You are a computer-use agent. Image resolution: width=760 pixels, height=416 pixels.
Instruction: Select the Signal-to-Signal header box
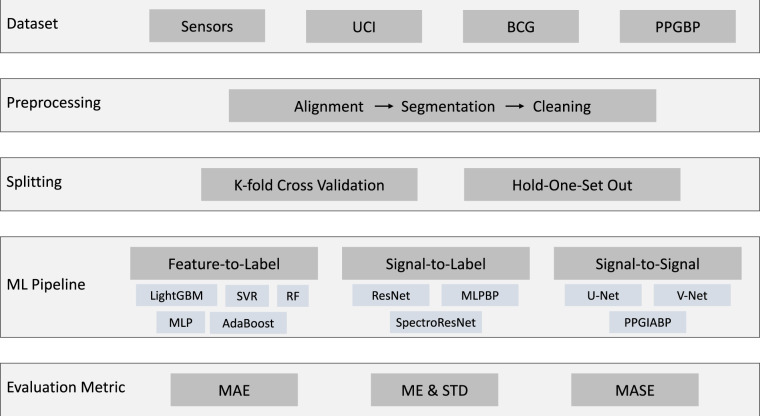pos(647,264)
